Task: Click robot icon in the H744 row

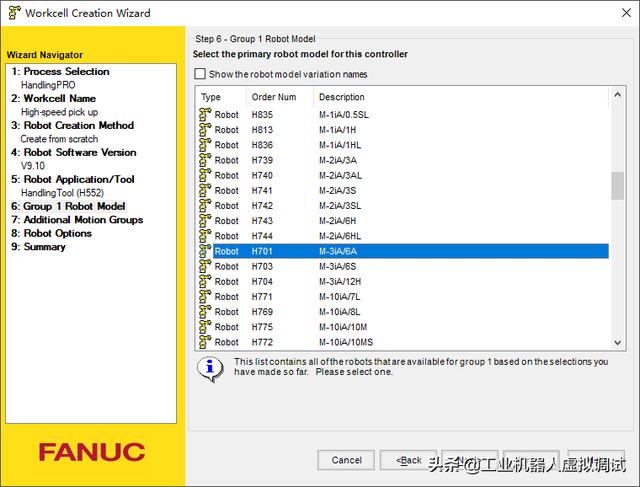Action: point(205,236)
